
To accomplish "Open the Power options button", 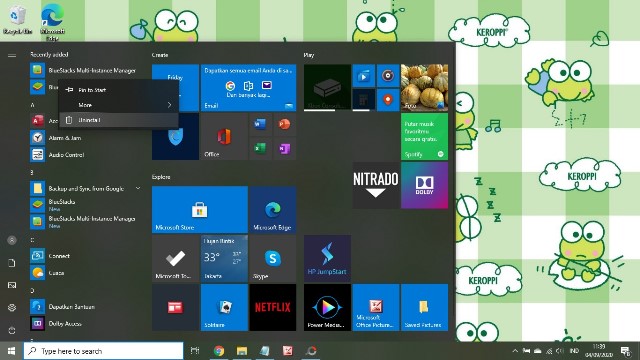I will tap(12, 330).
